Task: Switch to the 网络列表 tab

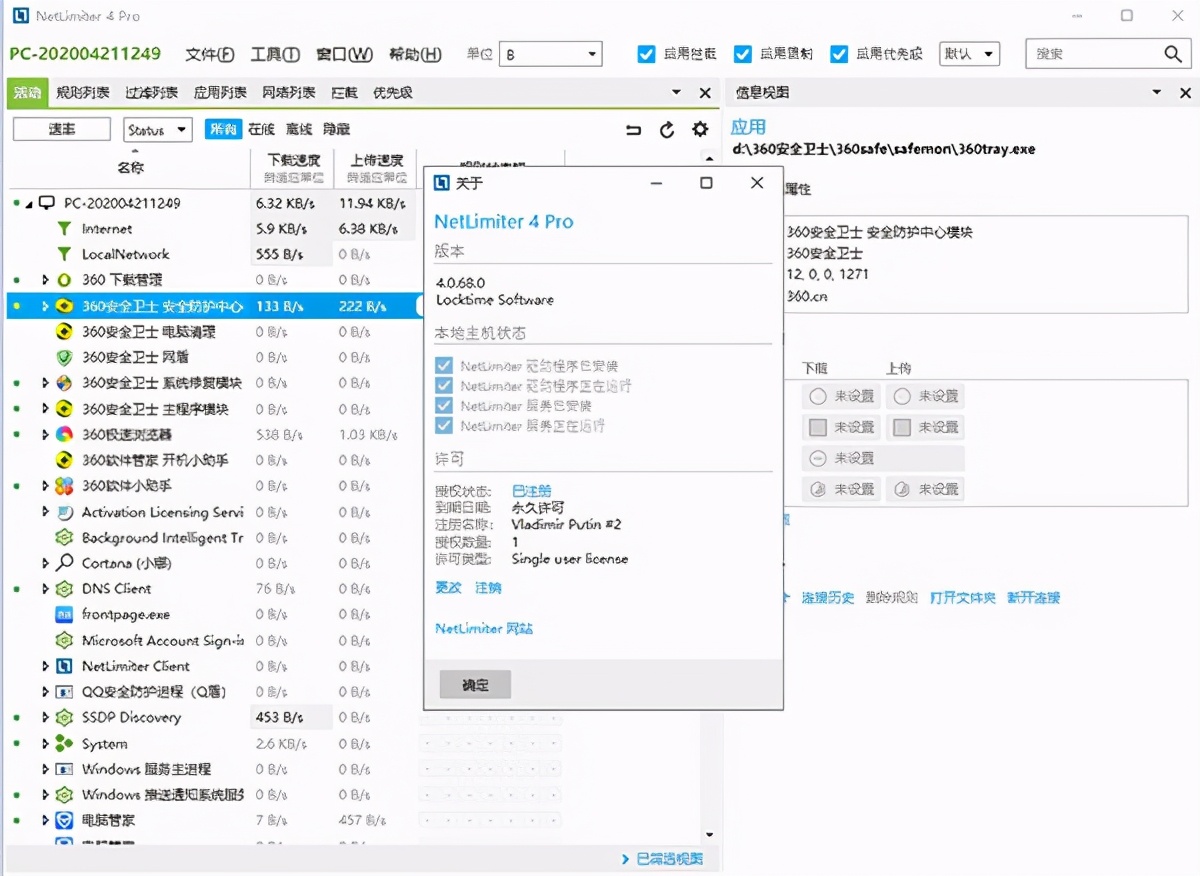Action: (x=289, y=93)
